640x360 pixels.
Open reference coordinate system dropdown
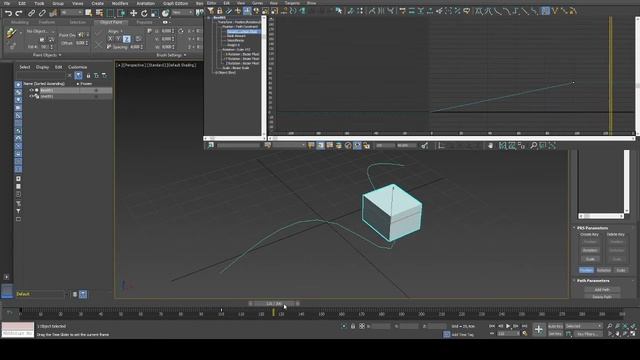tap(182, 13)
